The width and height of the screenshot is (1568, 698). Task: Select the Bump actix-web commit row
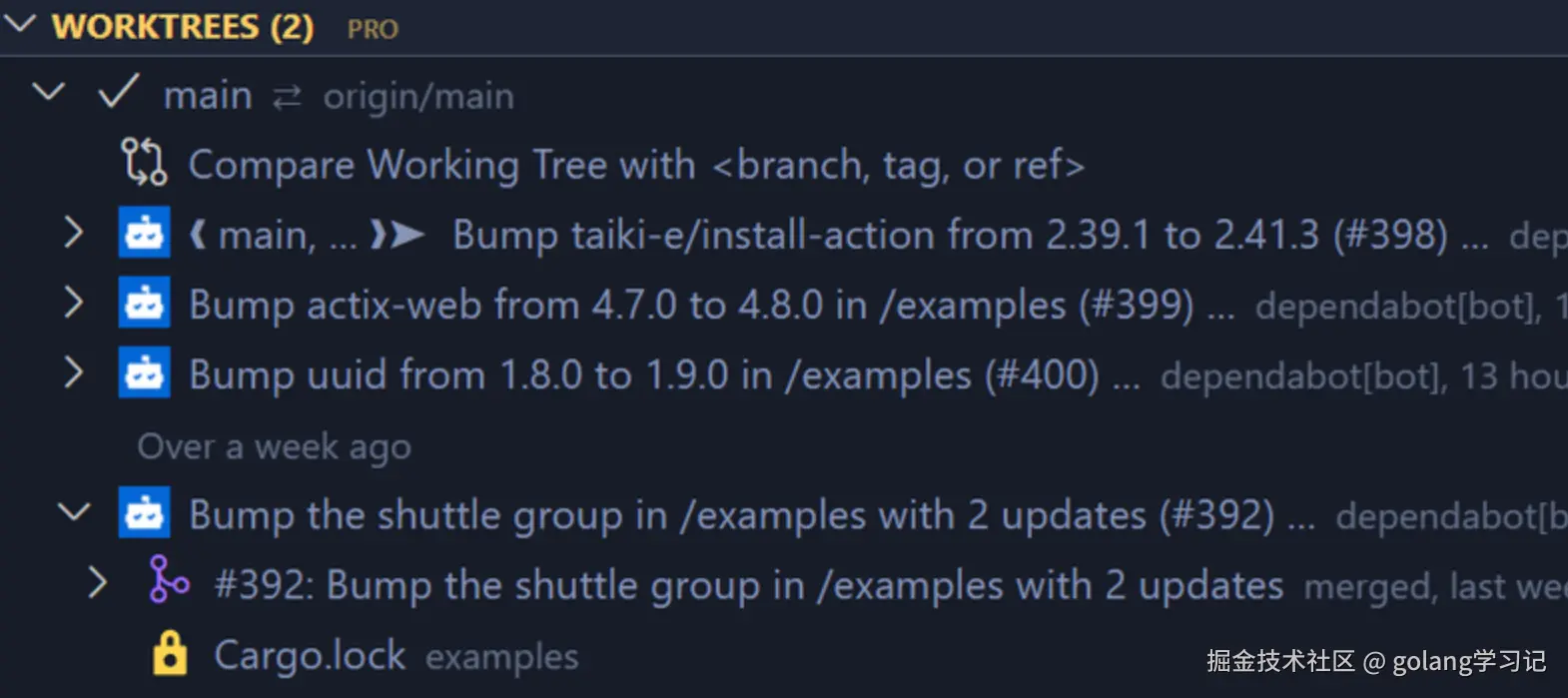[x=689, y=306]
